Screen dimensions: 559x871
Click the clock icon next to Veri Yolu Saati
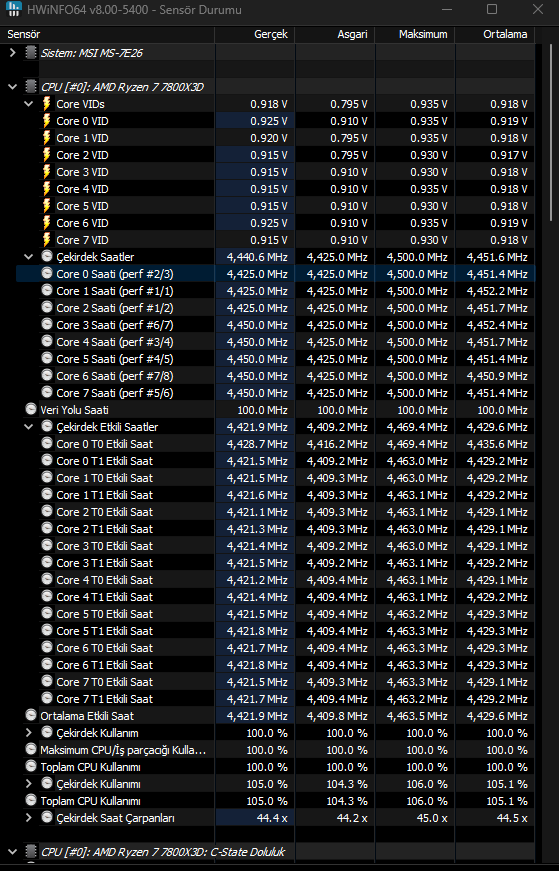point(31,410)
